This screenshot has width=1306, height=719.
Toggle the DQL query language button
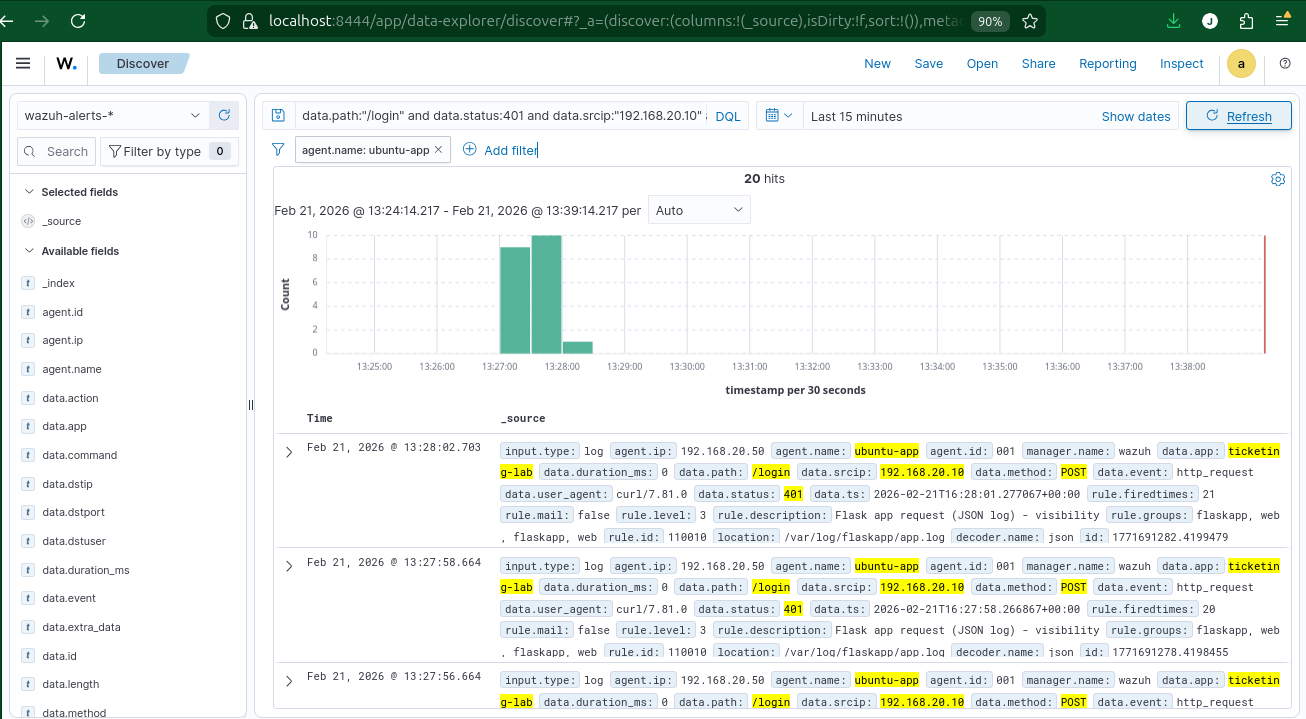click(728, 116)
